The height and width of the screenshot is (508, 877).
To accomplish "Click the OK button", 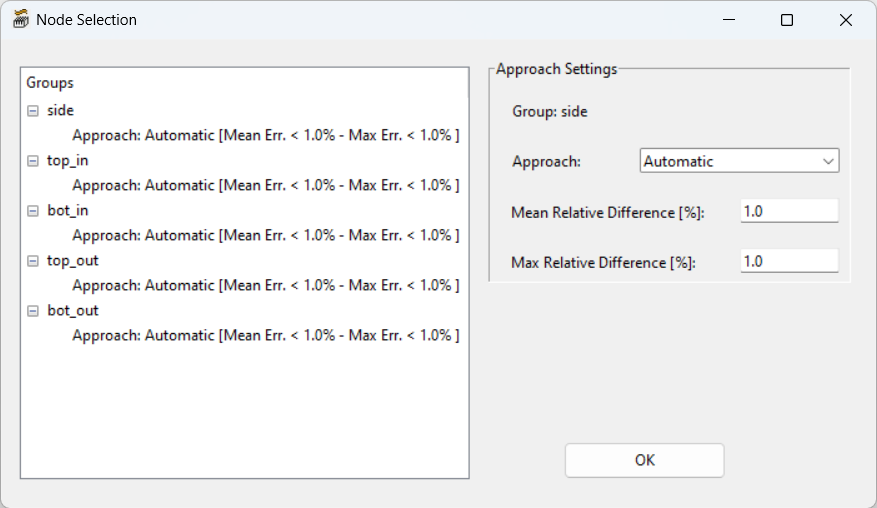I will pyautogui.click(x=644, y=460).
